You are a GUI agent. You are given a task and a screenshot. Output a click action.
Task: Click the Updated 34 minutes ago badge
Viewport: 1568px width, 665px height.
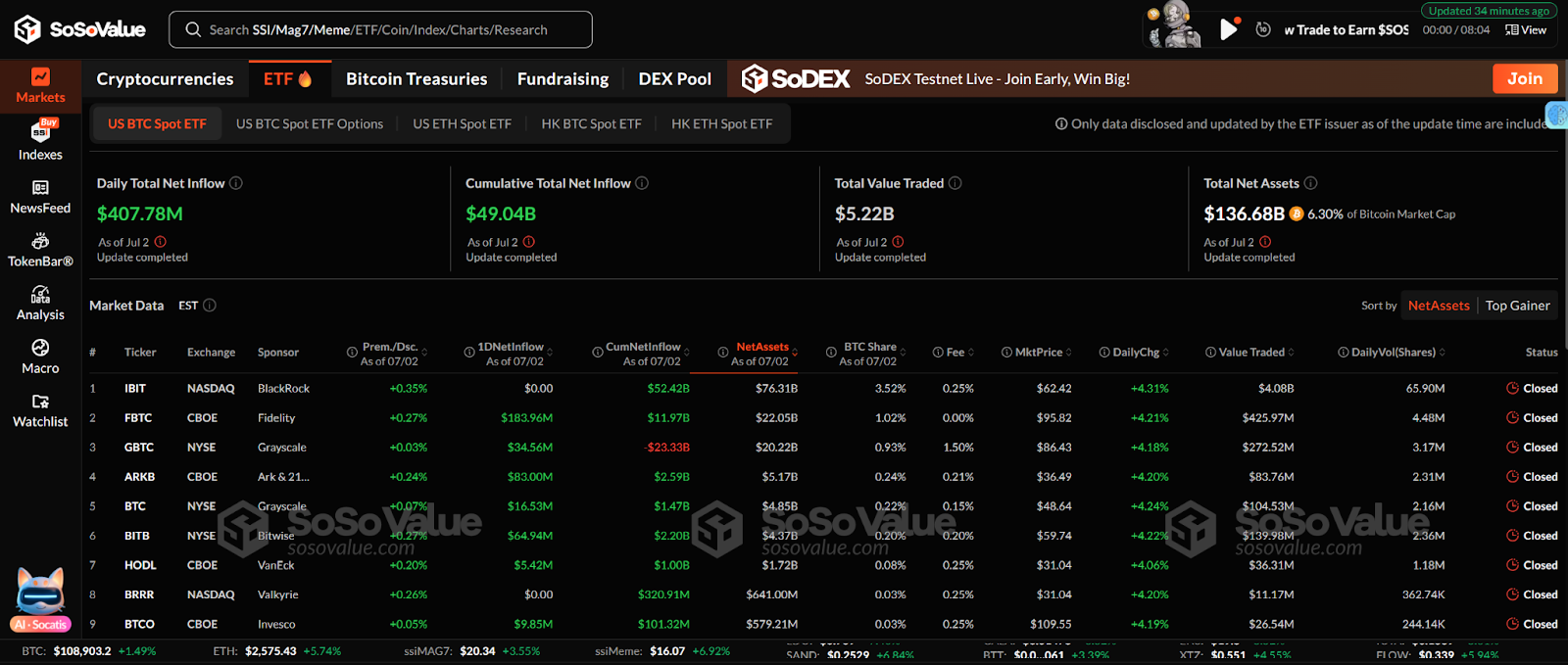[x=1489, y=11]
